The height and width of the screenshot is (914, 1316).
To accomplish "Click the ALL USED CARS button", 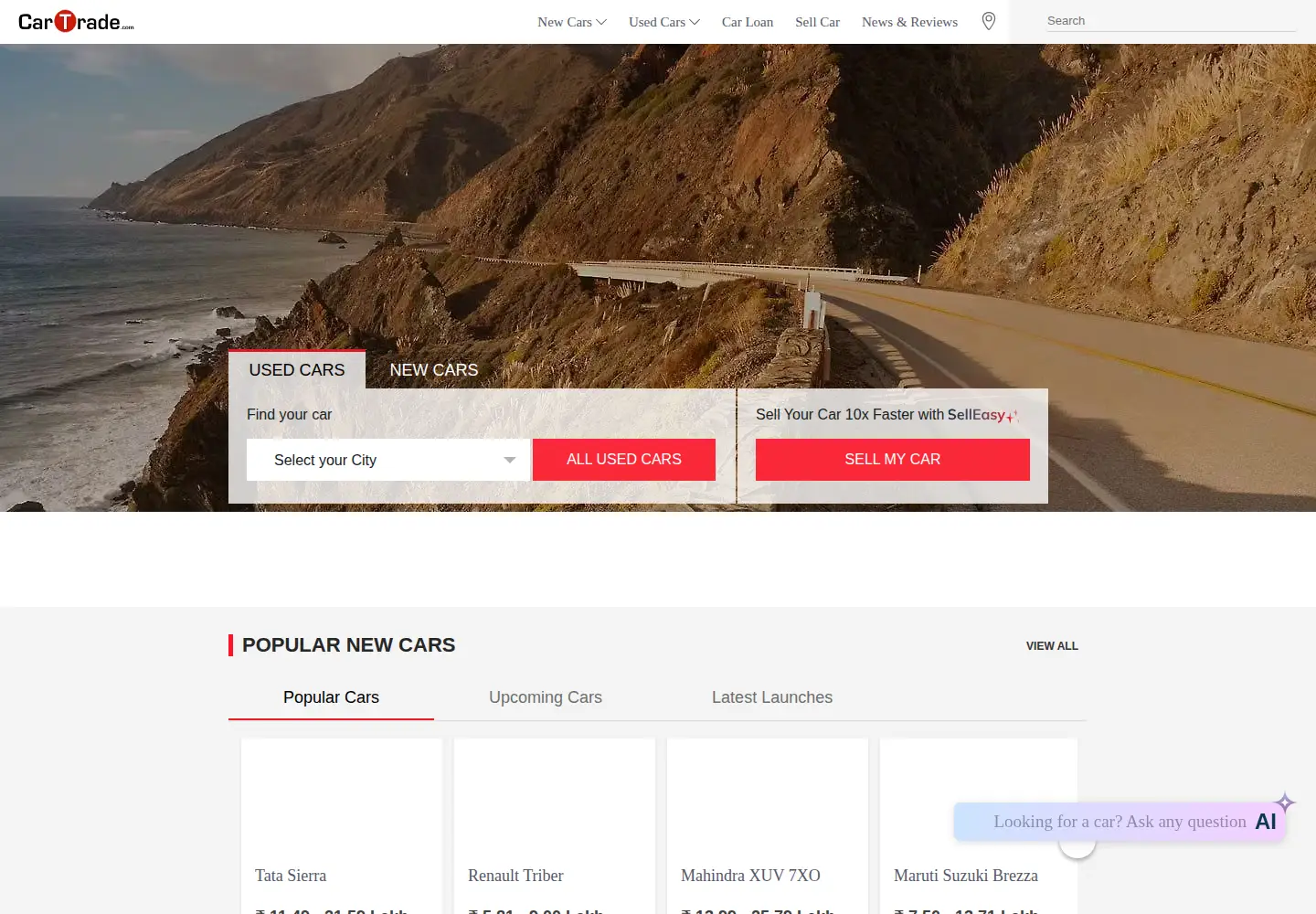I will [x=624, y=460].
